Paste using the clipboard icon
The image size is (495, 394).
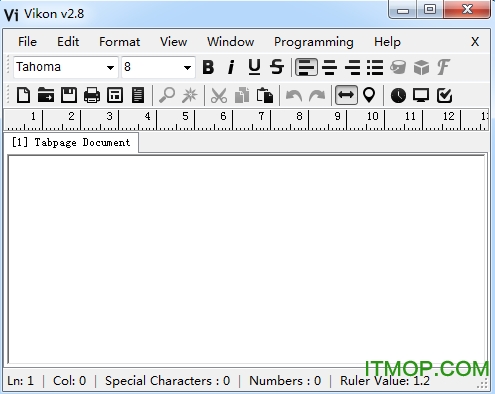click(265, 95)
